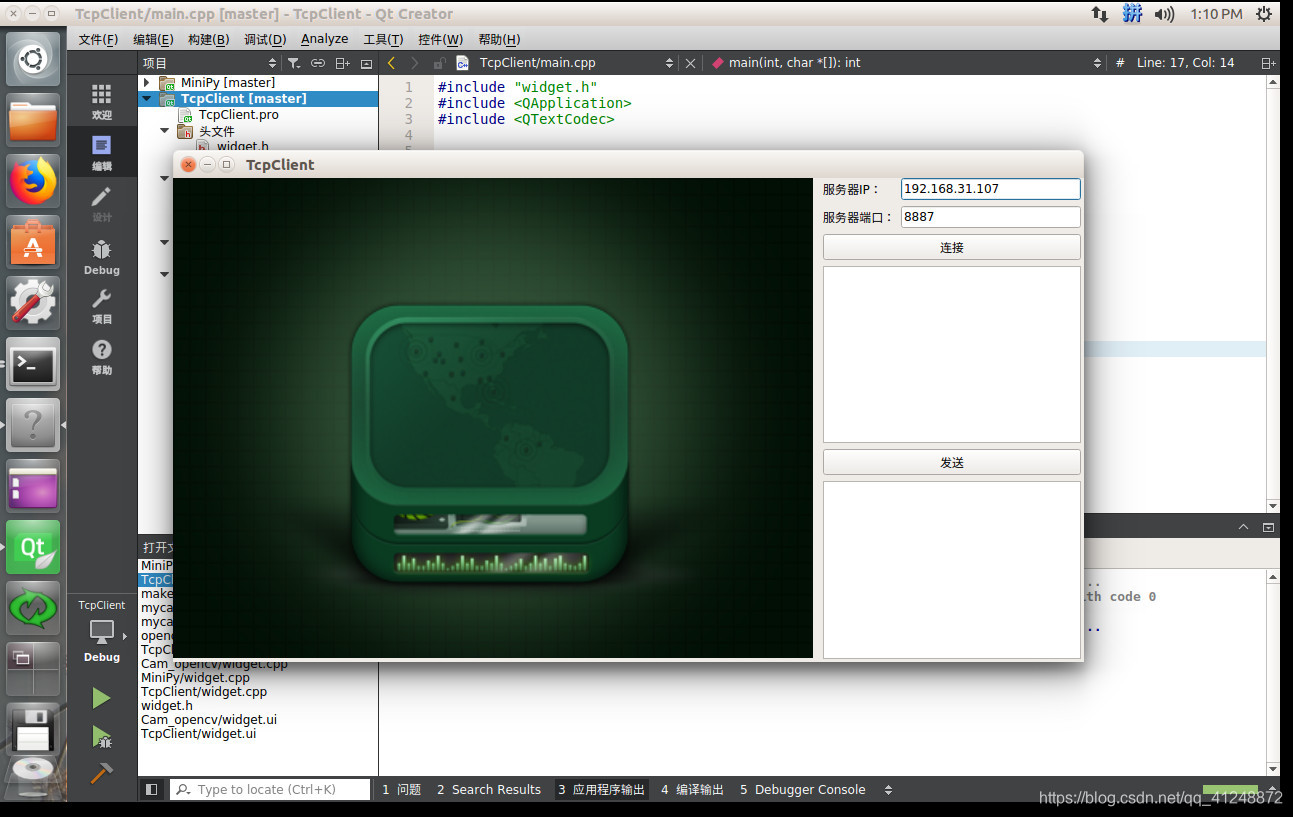Go forward with the right arrow
The image size is (1293, 817).
tap(415, 63)
